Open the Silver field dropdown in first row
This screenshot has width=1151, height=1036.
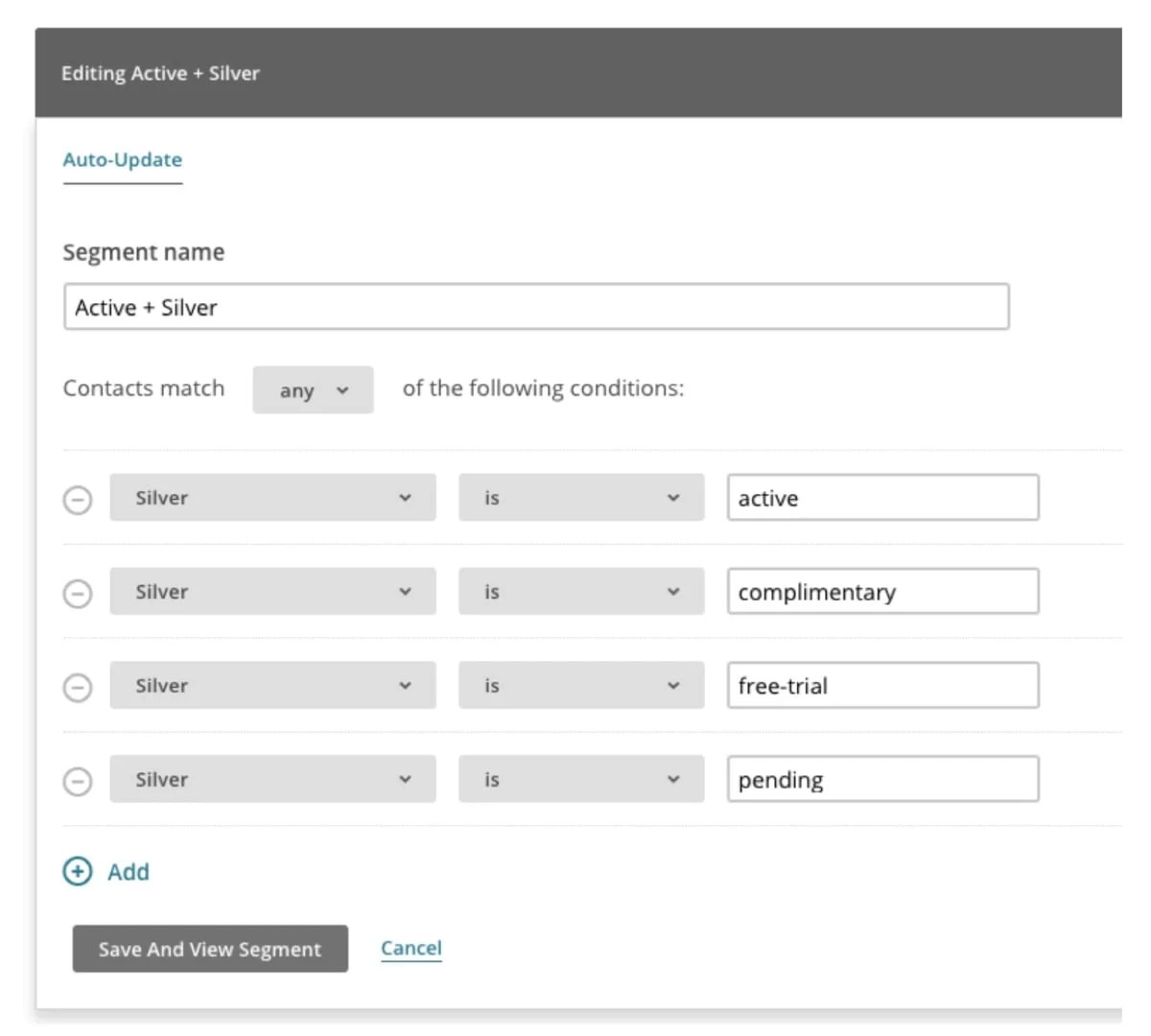pyautogui.click(x=272, y=498)
